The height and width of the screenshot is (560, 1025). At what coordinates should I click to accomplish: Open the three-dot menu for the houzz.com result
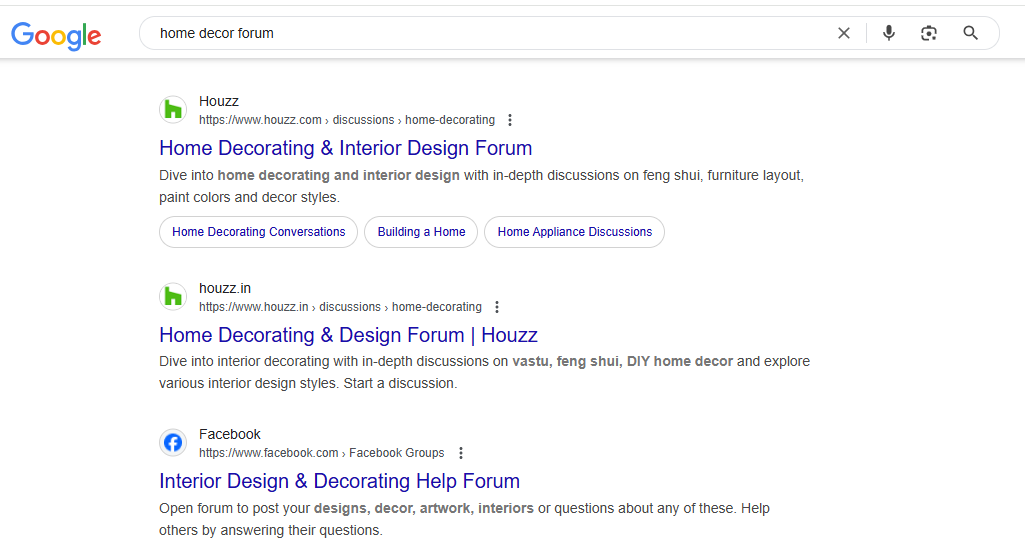point(510,120)
